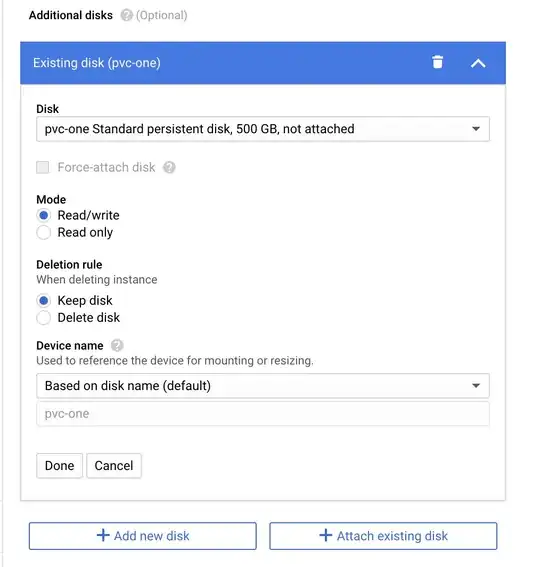Click the help icon beside Device name
Image resolution: width=540 pixels, height=567 pixels.
[117, 346]
